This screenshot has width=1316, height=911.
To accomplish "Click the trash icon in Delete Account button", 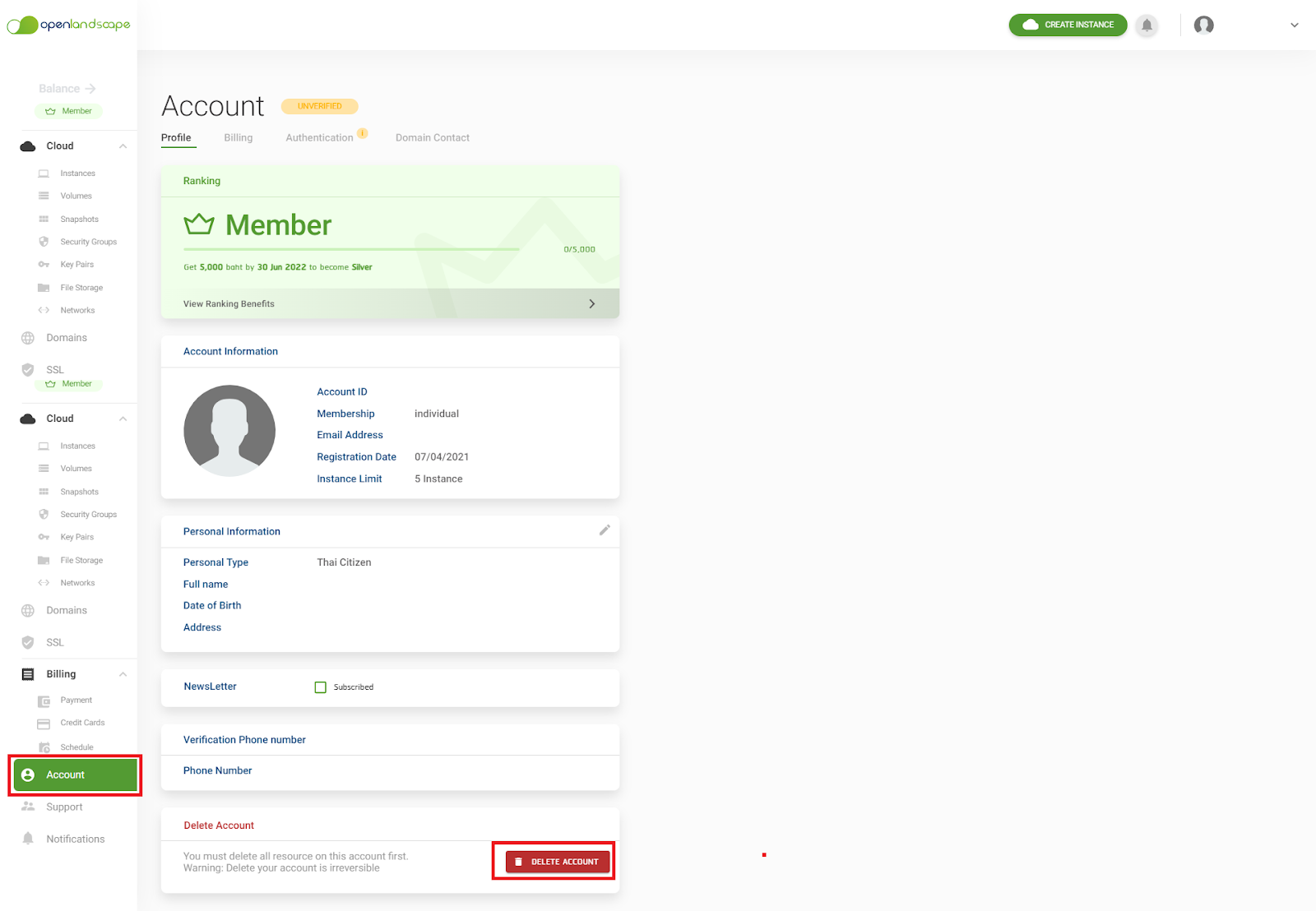I will pyautogui.click(x=518, y=862).
